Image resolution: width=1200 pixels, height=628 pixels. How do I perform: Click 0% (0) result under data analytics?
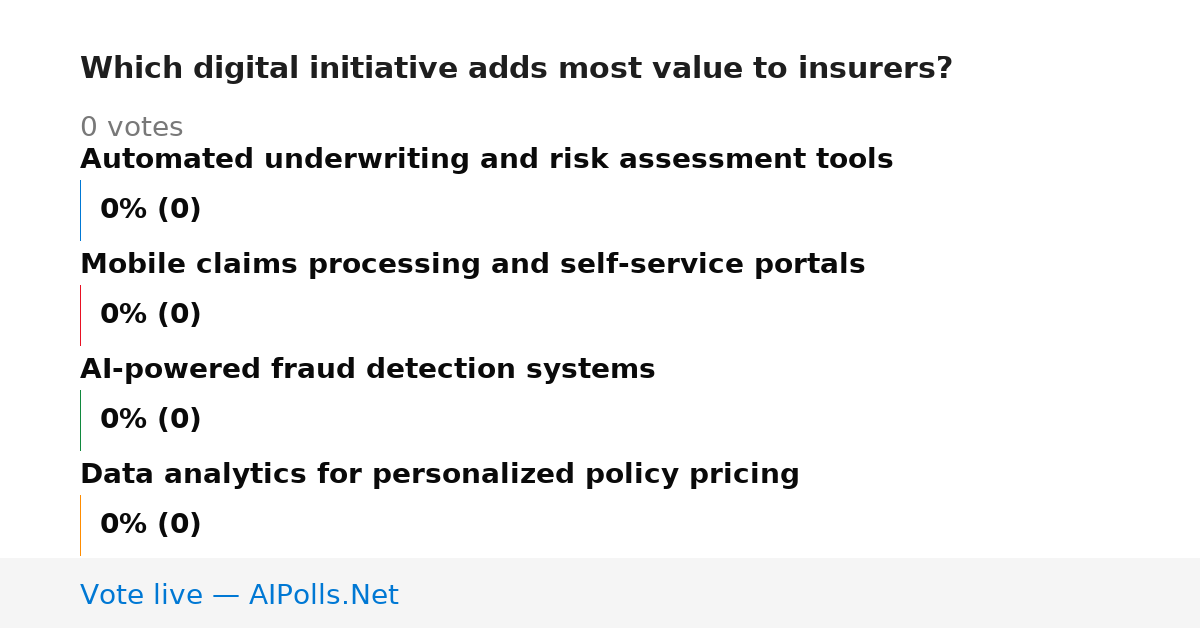point(150,525)
